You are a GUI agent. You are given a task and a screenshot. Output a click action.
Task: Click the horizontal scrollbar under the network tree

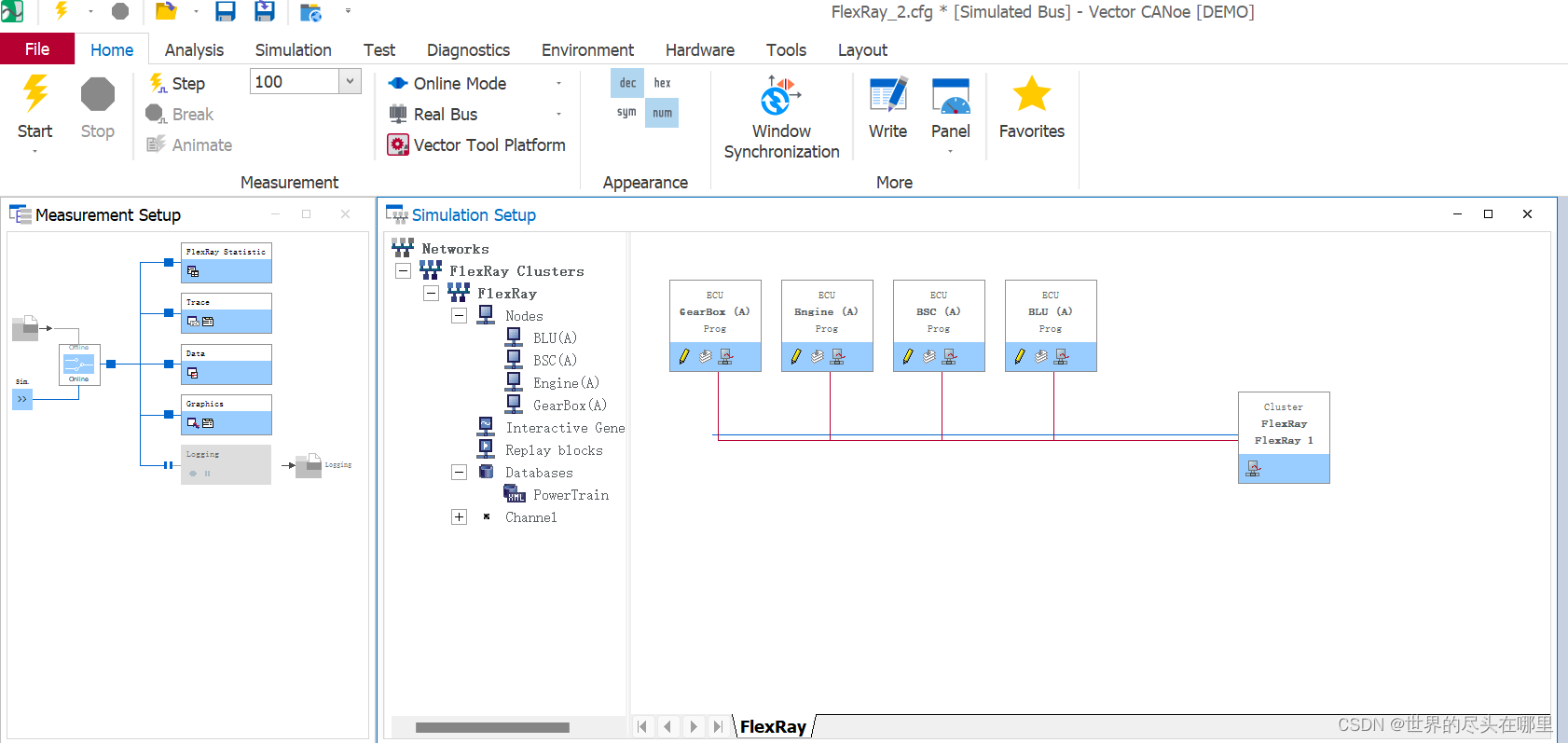(x=492, y=727)
